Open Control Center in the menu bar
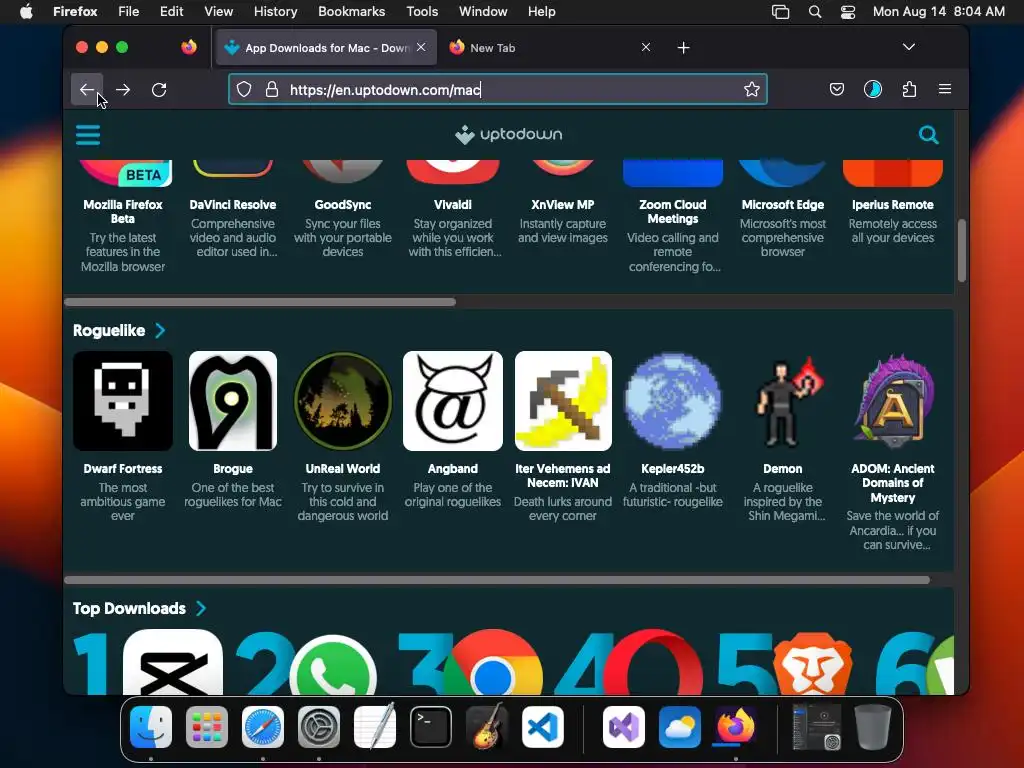 (x=848, y=12)
